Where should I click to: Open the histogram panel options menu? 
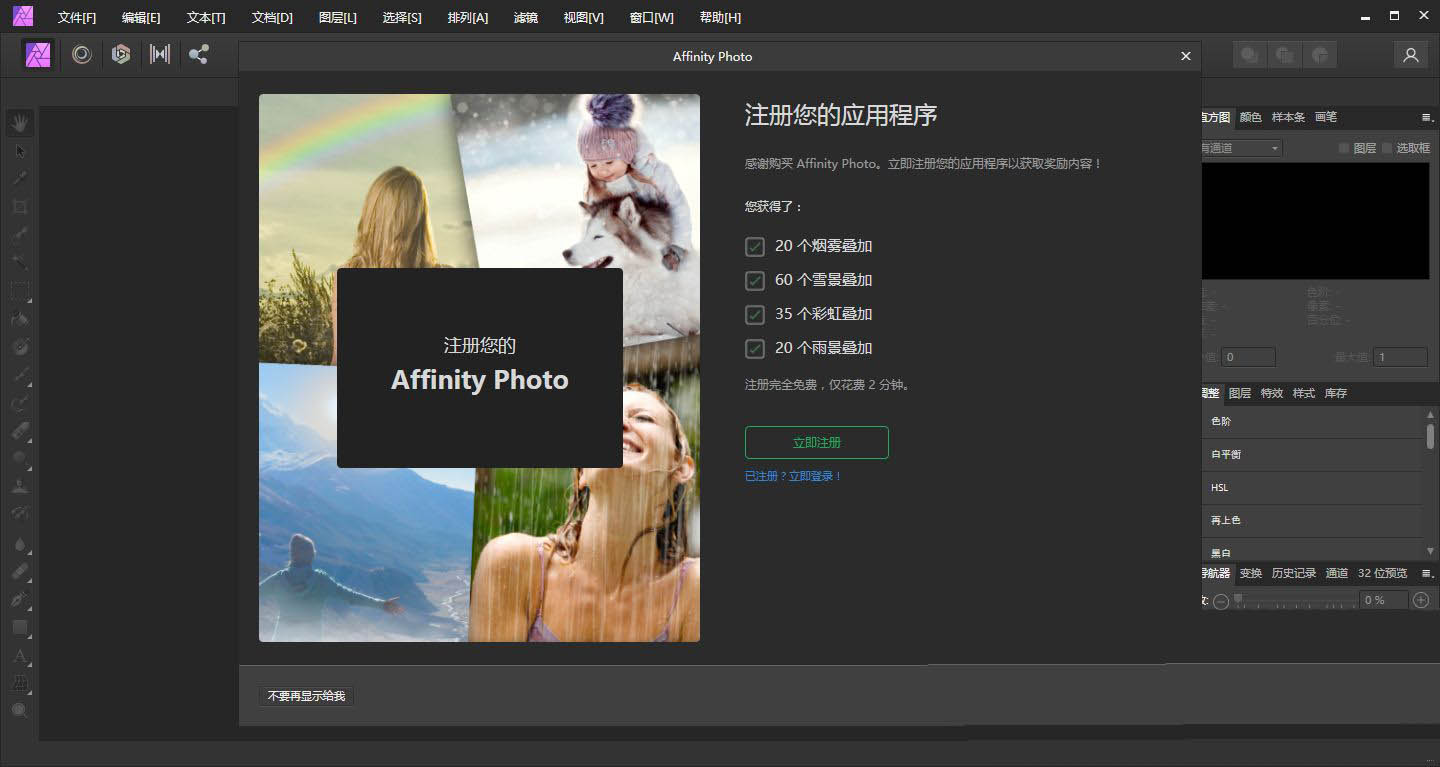[1427, 118]
